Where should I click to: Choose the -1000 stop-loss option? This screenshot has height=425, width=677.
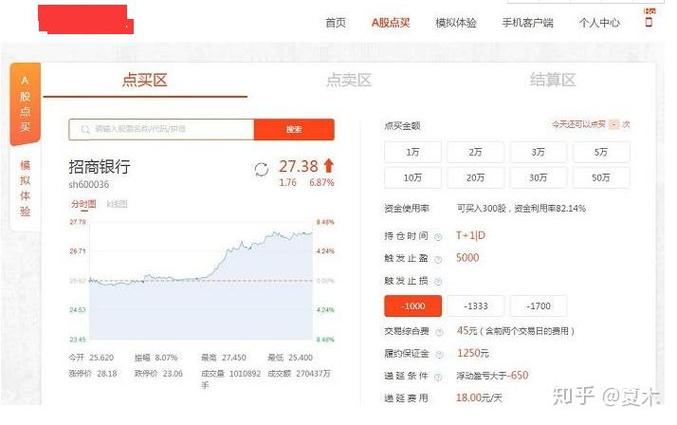coord(413,306)
